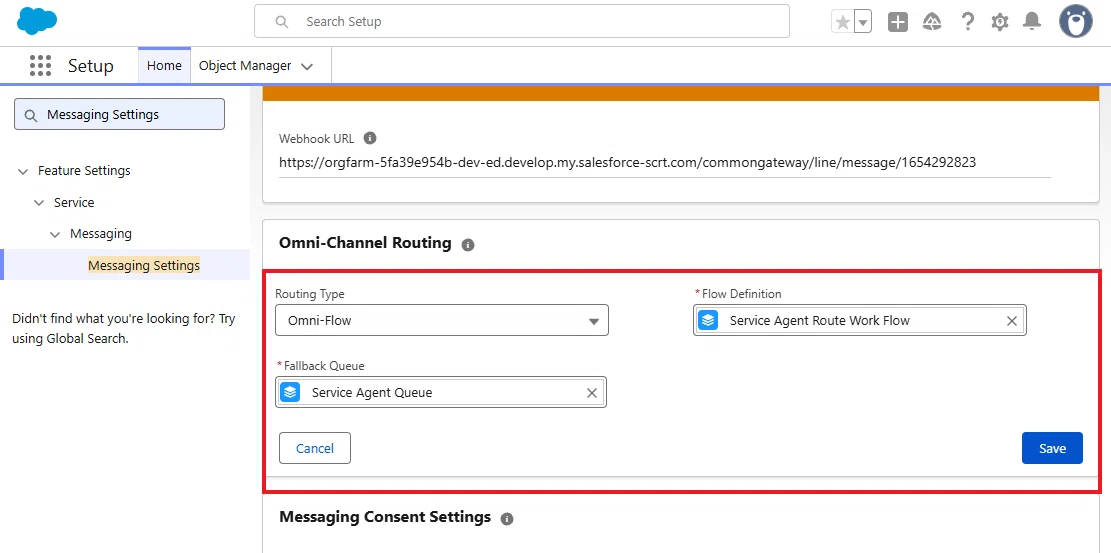The width and height of the screenshot is (1111, 553).
Task: Open the App Launcher dots grid
Action: pos(40,65)
